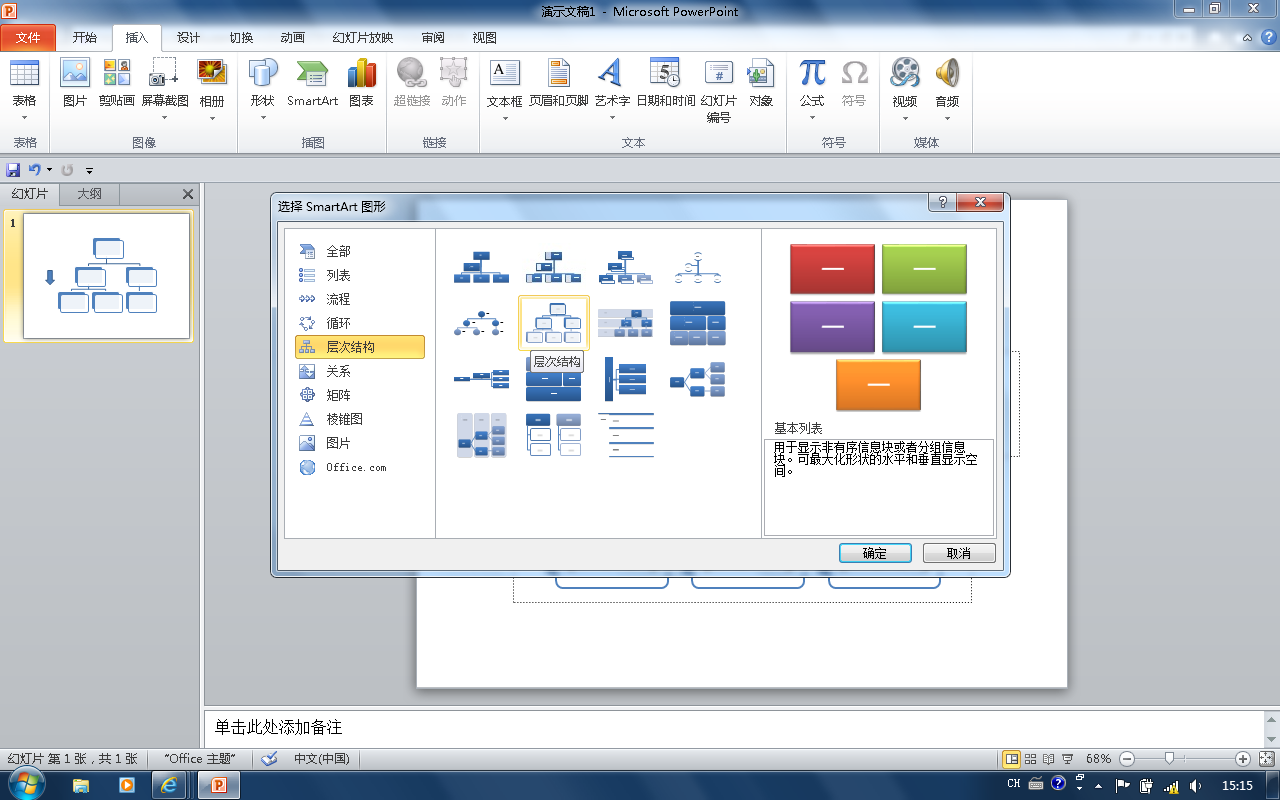Open the 公式 equation dropdown arrow
This screenshot has width=1280, height=800.
pos(812,118)
